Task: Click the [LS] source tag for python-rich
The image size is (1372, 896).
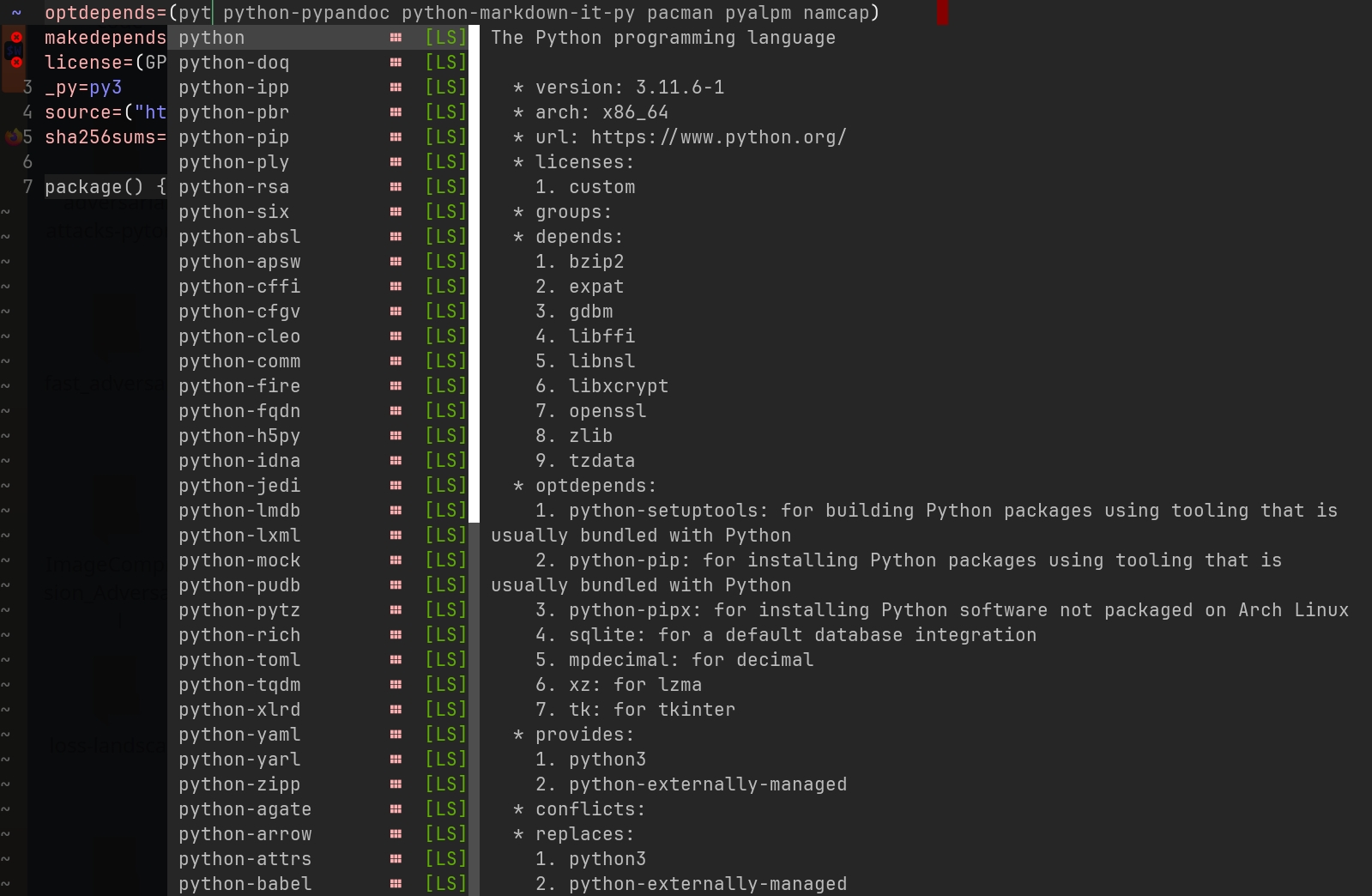Action: coord(445,635)
